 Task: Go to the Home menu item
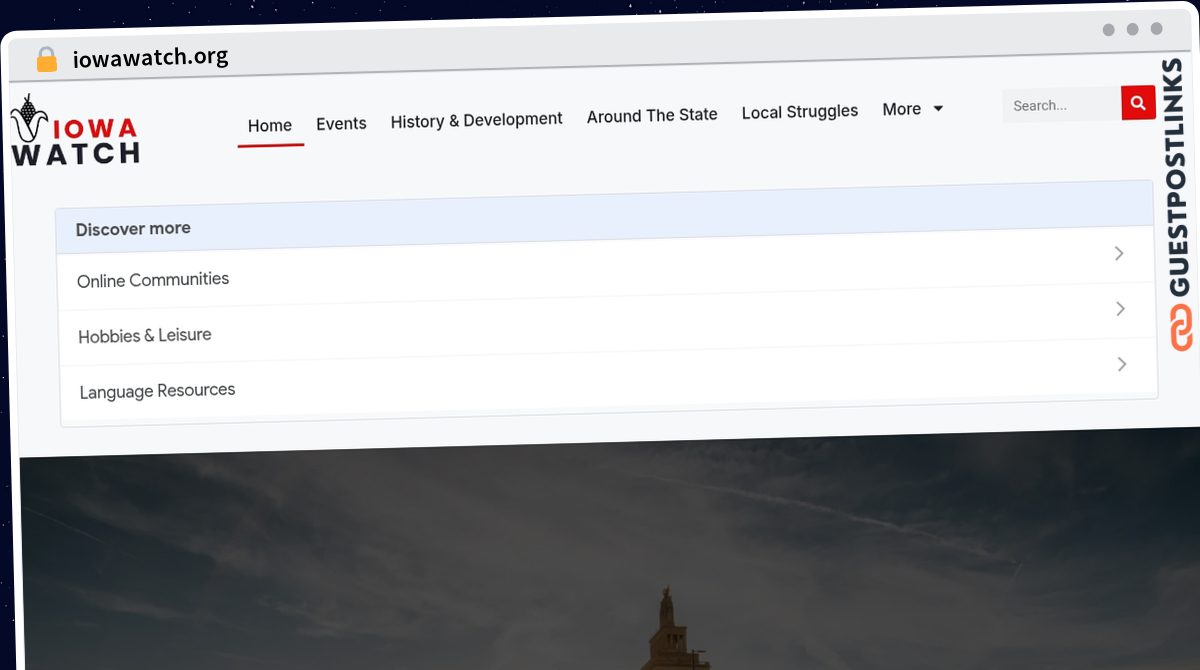point(270,126)
